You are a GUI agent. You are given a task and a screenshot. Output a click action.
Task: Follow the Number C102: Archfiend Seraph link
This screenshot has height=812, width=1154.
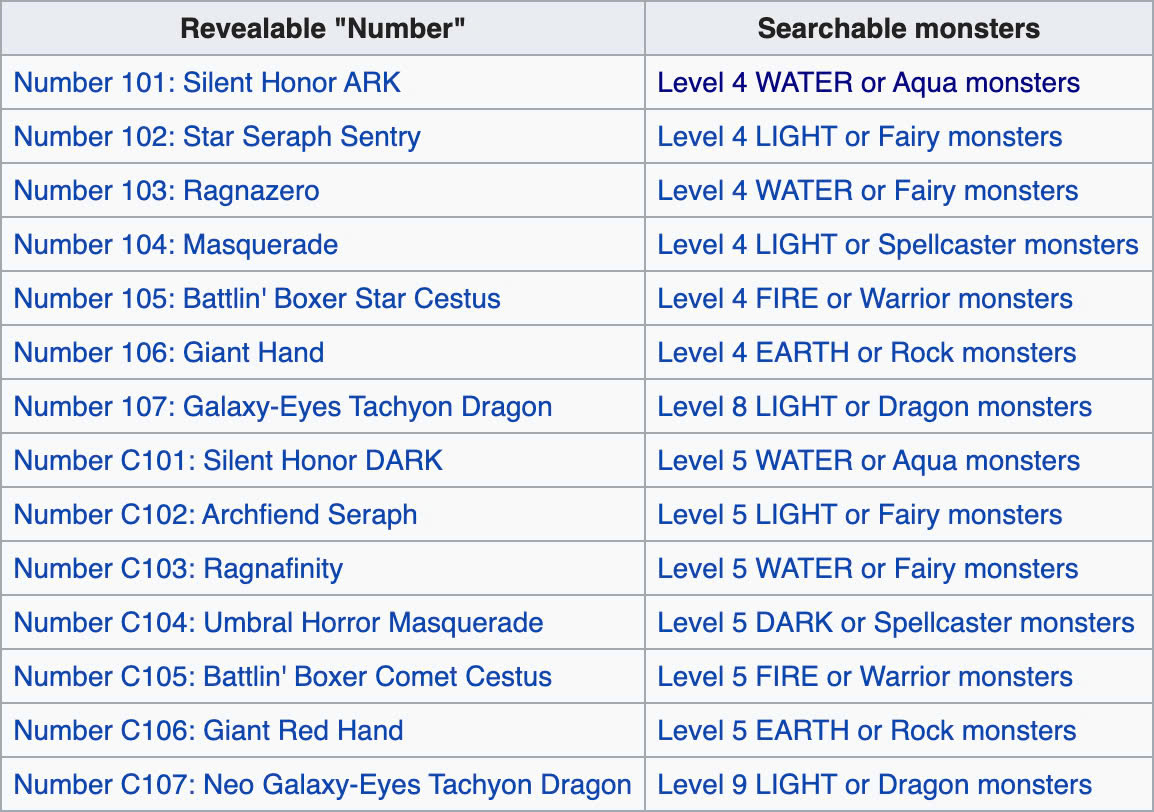(216, 515)
